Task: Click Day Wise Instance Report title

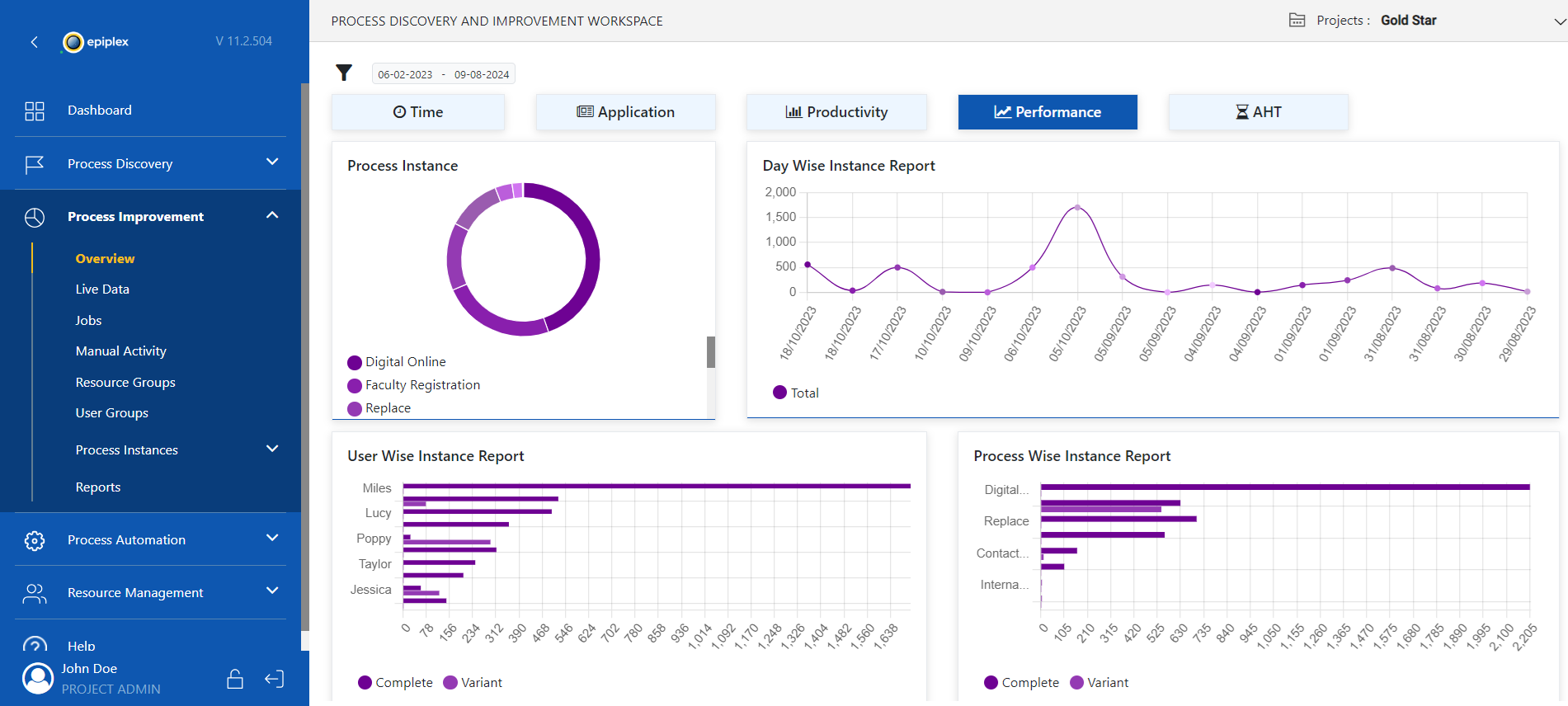Action: (849, 166)
